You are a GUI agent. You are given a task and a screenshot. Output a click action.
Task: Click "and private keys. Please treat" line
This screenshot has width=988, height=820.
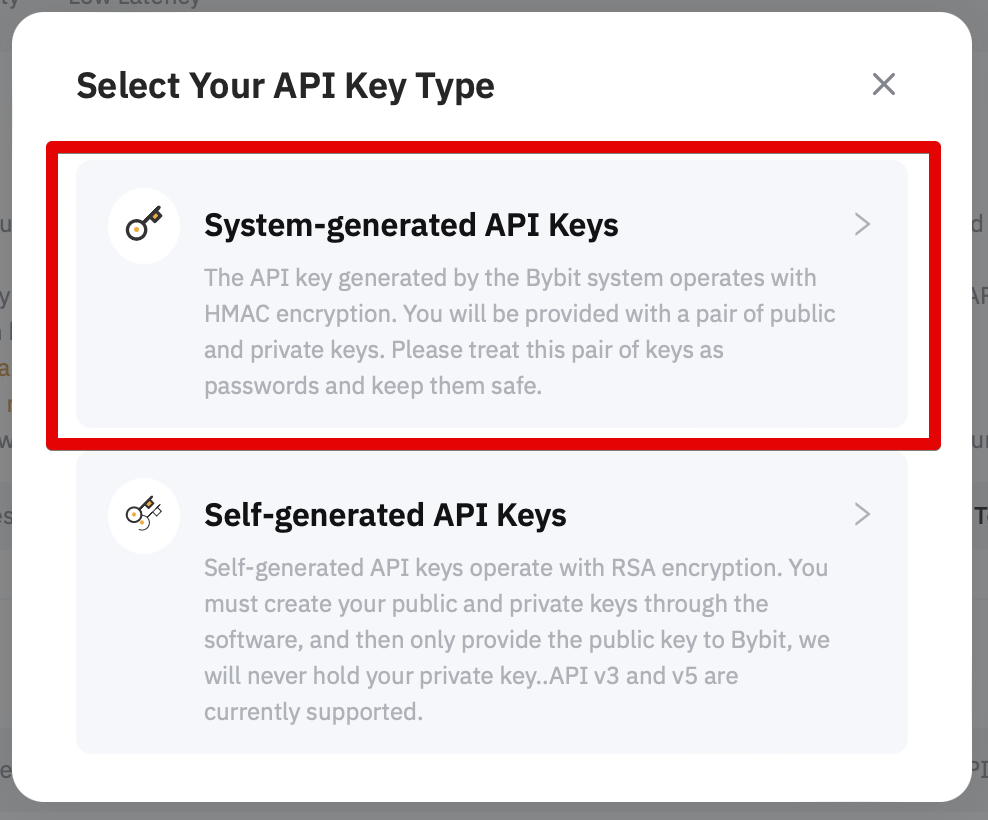(x=366, y=350)
